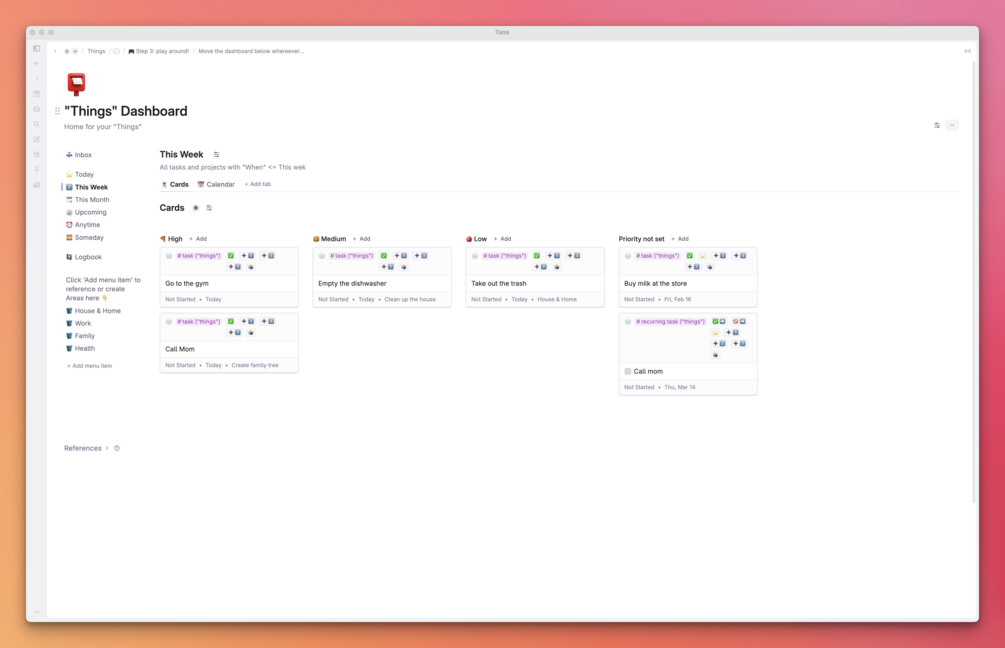Click Add in Priority not set column

click(680, 239)
